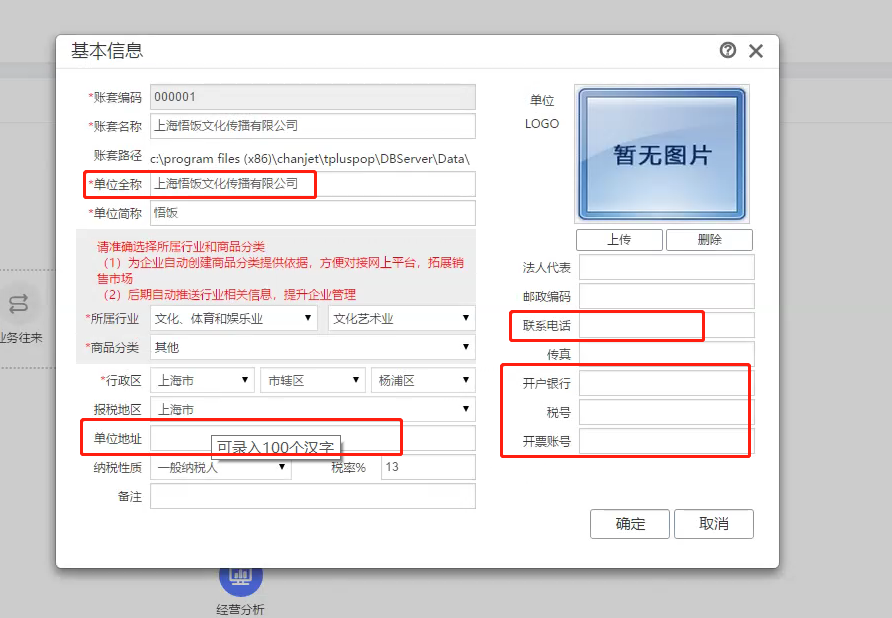Screen dimensions: 892x618
Task: Expand the 商品分类 其他 dropdown
Action: point(312,347)
